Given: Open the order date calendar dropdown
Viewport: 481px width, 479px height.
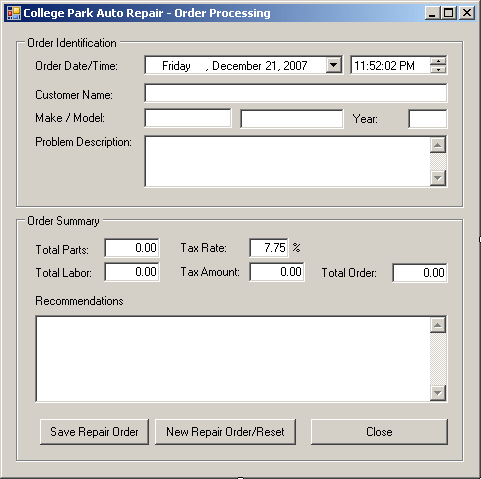Looking at the screenshot, I should 334,65.
